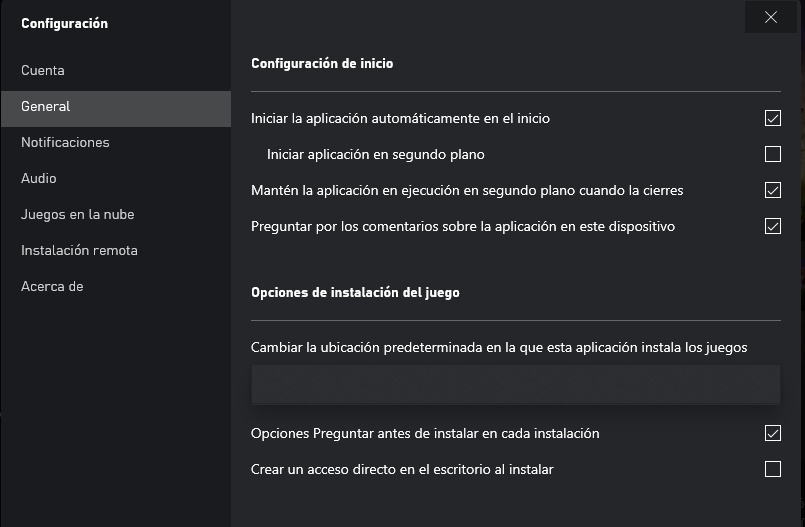805x527 pixels.
Task: Enable the start app in background checkbox
Action: pos(772,154)
